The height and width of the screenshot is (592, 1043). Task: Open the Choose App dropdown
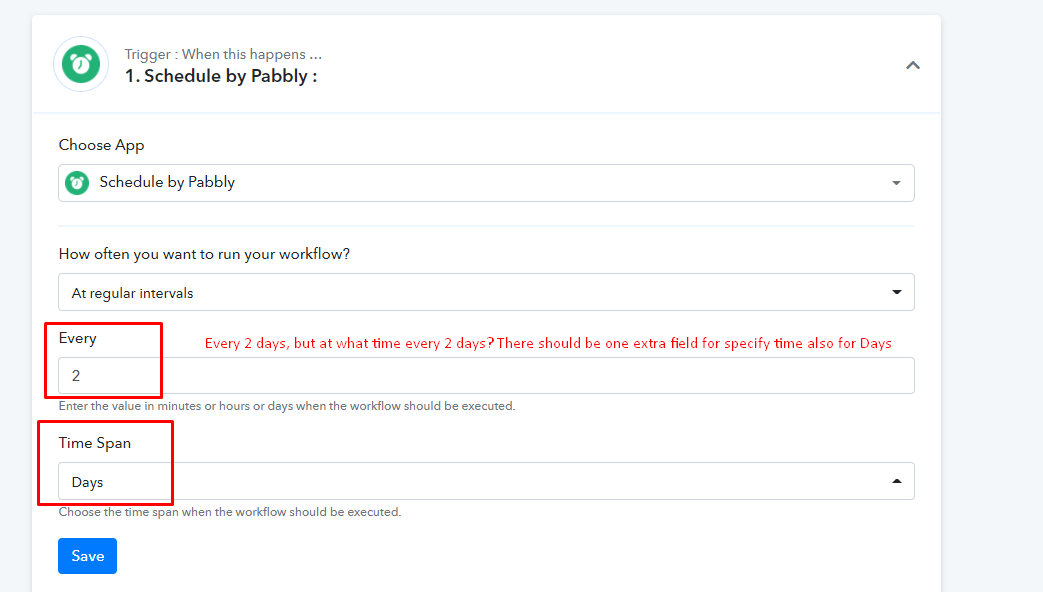pyautogui.click(x=486, y=183)
